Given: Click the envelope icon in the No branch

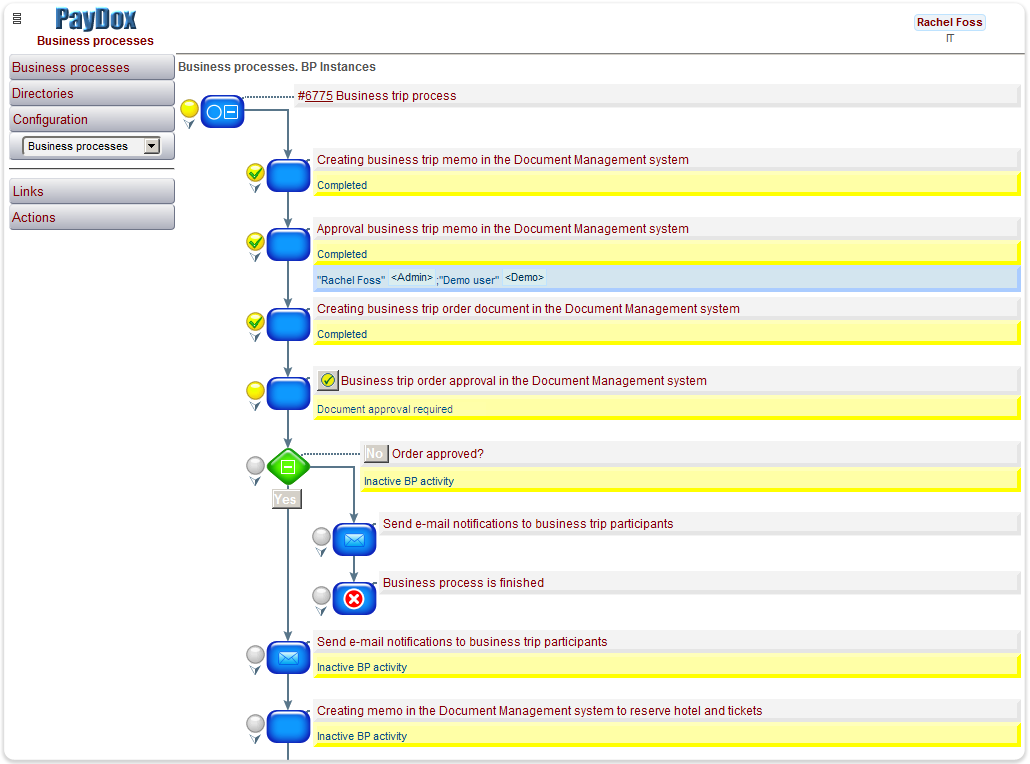Looking at the screenshot, I should click(354, 540).
